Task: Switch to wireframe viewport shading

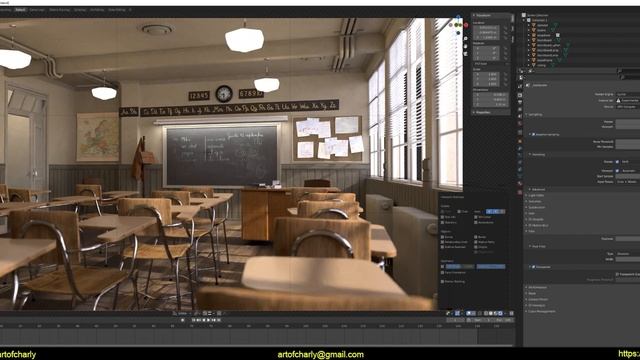Action: coord(486,313)
